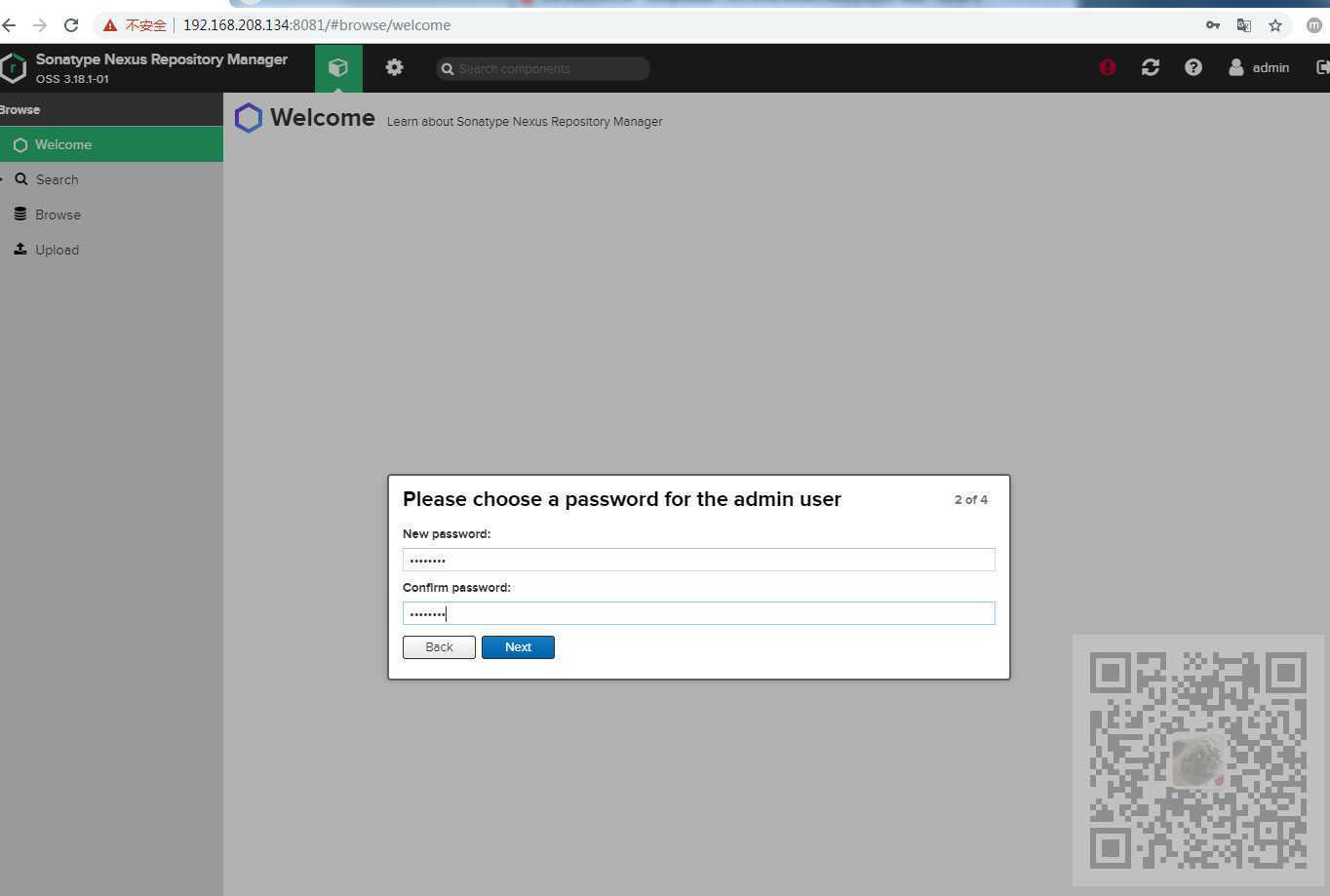
Task: Open Search in the Browse sidebar
Action: [111, 179]
